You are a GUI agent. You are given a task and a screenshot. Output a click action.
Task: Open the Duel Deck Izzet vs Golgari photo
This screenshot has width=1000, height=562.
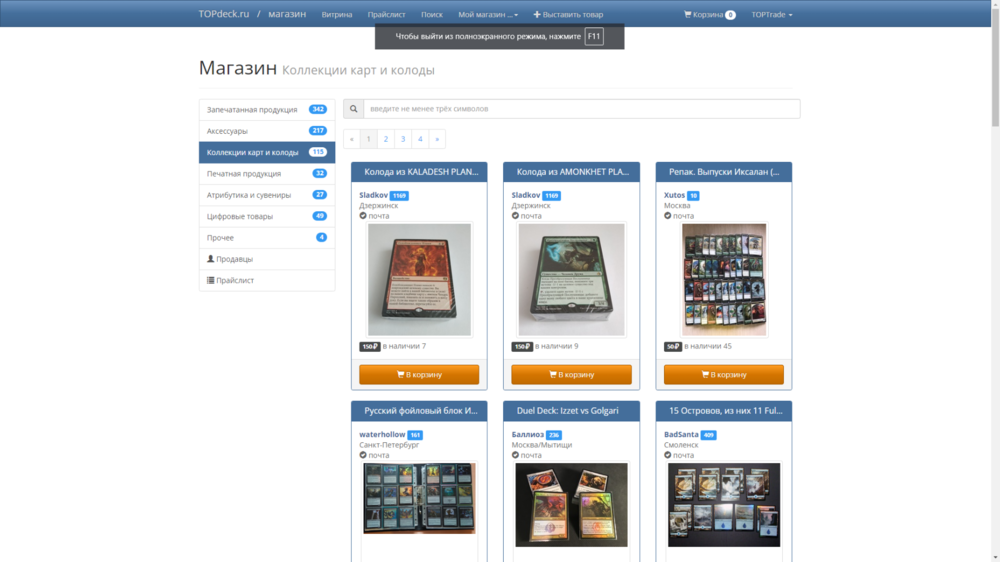point(571,504)
